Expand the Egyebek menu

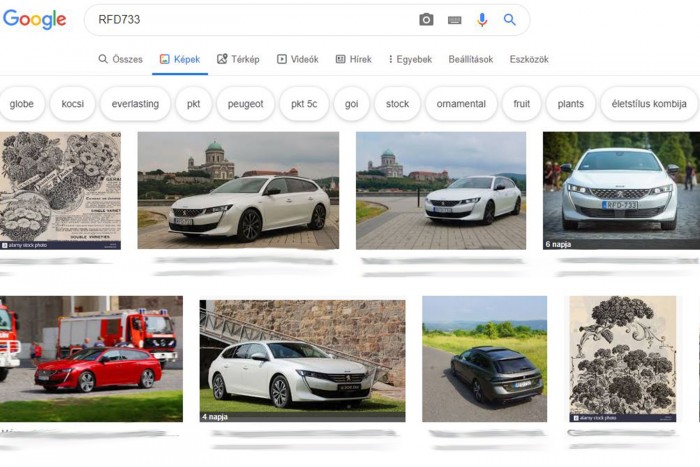click(410, 59)
